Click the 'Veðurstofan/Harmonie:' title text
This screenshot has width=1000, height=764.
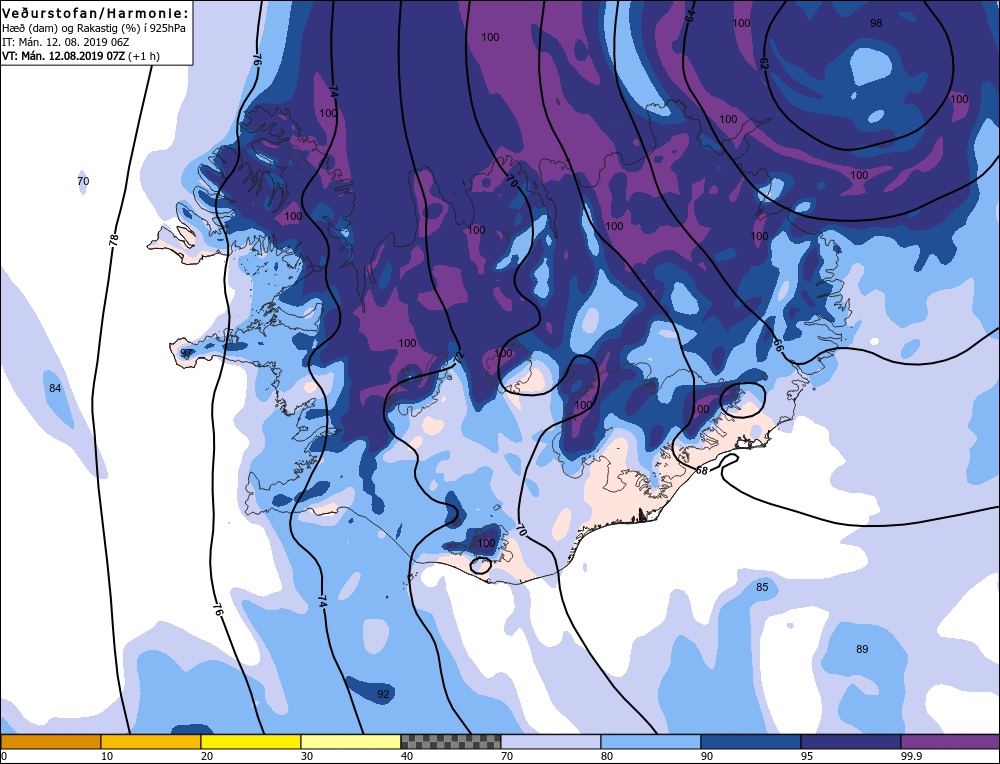click(x=96, y=13)
